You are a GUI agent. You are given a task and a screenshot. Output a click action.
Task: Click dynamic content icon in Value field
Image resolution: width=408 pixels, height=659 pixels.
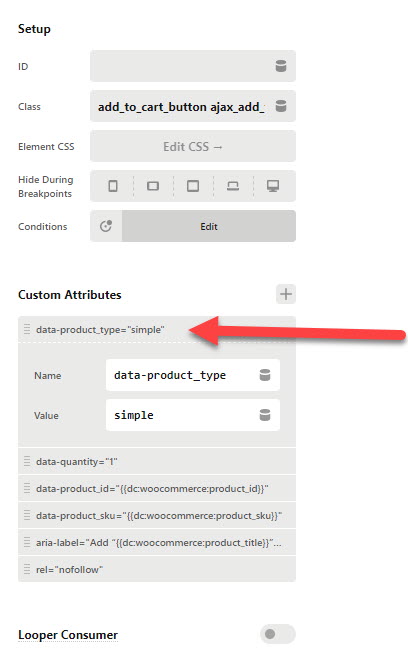coord(265,415)
